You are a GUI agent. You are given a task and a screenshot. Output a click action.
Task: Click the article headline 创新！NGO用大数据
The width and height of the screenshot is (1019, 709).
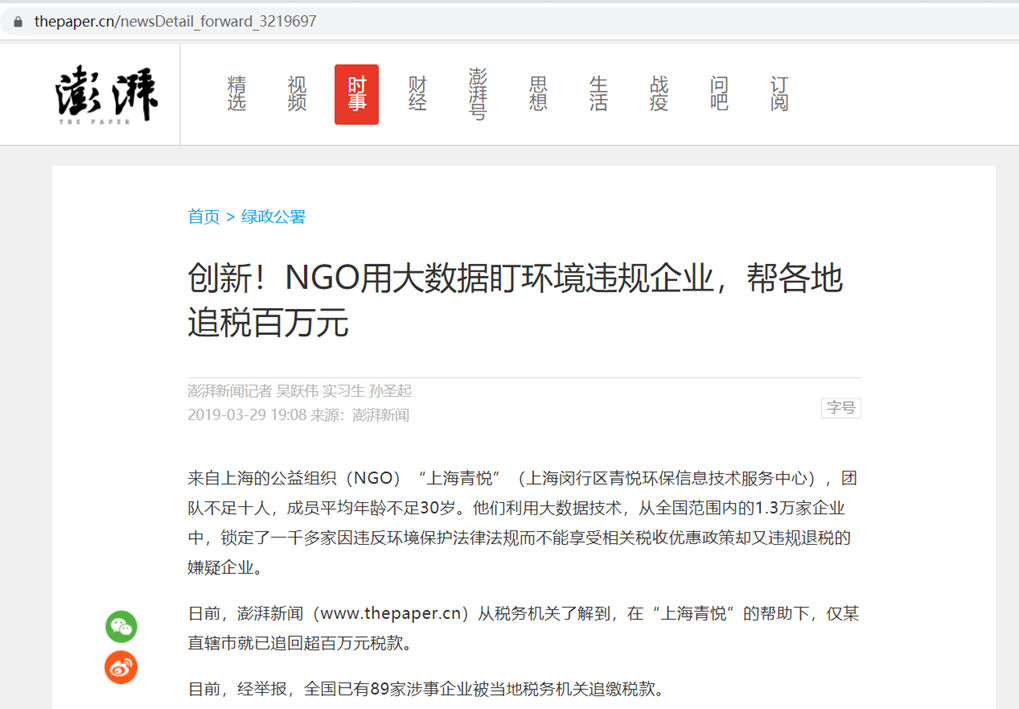pos(515,300)
